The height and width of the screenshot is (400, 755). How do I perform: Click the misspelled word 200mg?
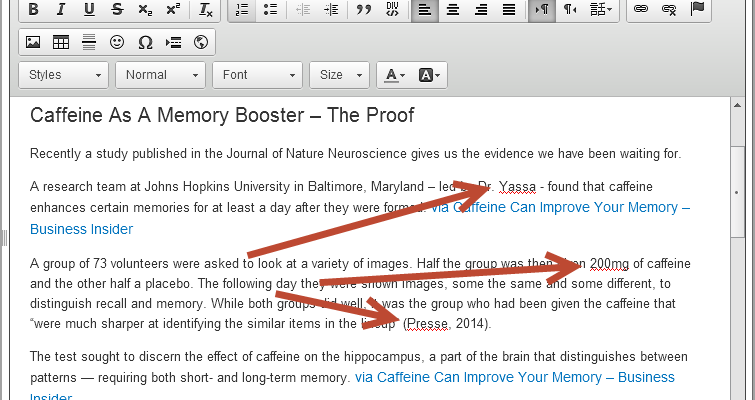pyautogui.click(x=610, y=264)
